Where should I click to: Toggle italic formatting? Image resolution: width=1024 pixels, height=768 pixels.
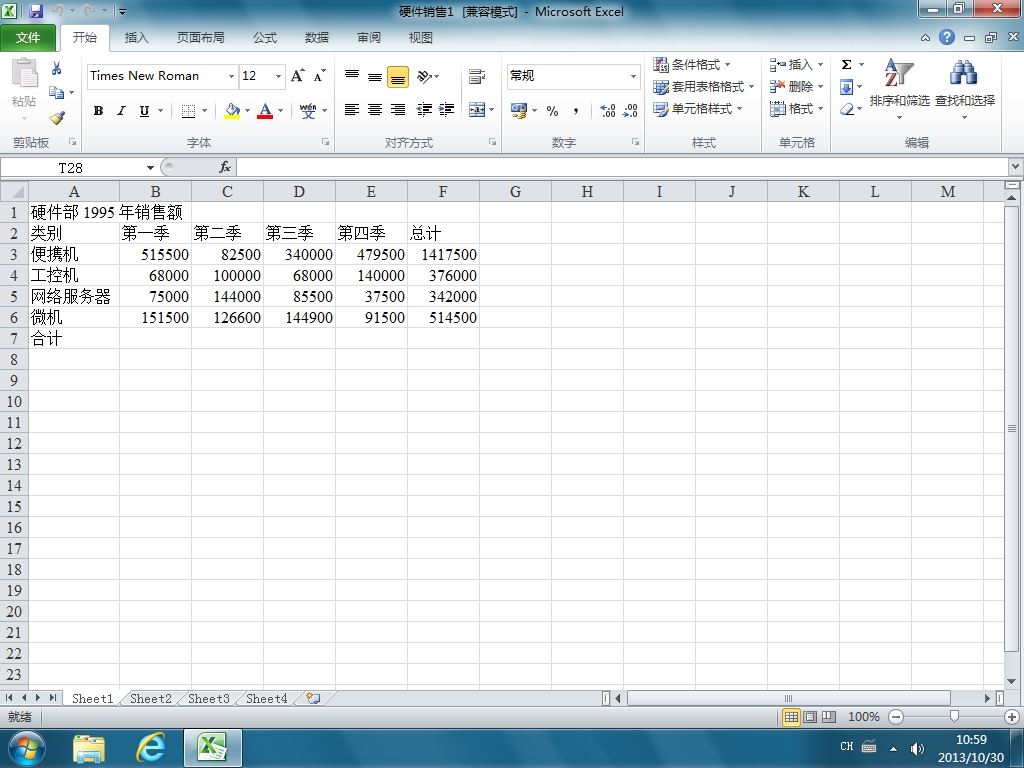[x=121, y=111]
